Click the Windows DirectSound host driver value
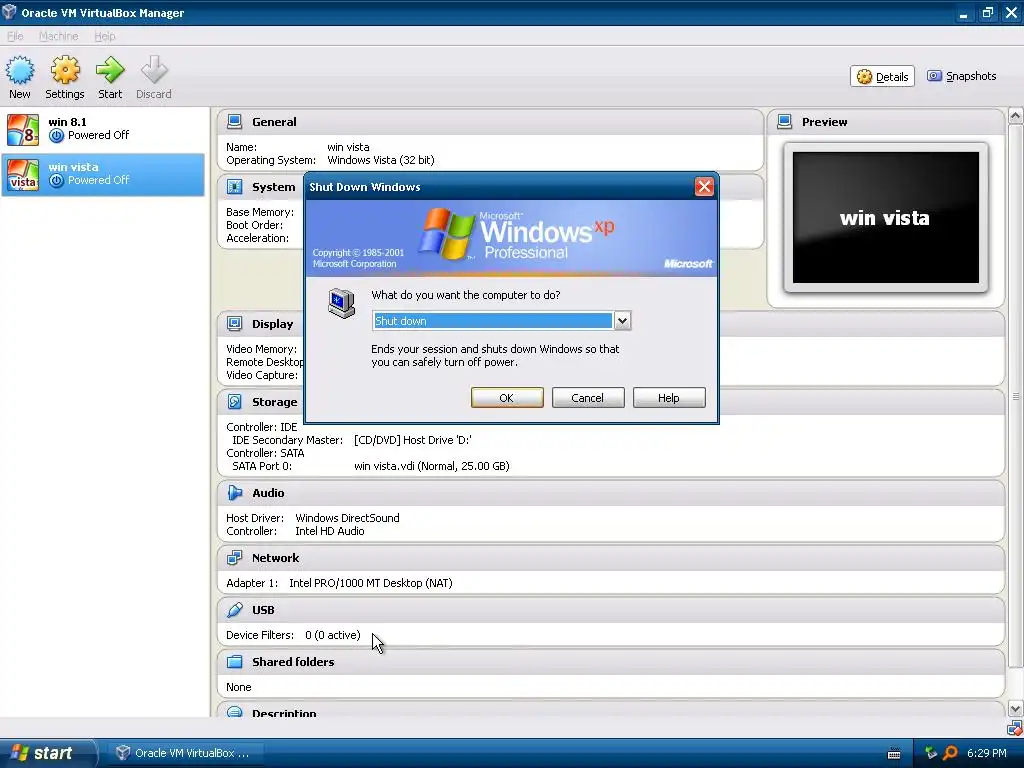The height and width of the screenshot is (768, 1024). click(347, 518)
